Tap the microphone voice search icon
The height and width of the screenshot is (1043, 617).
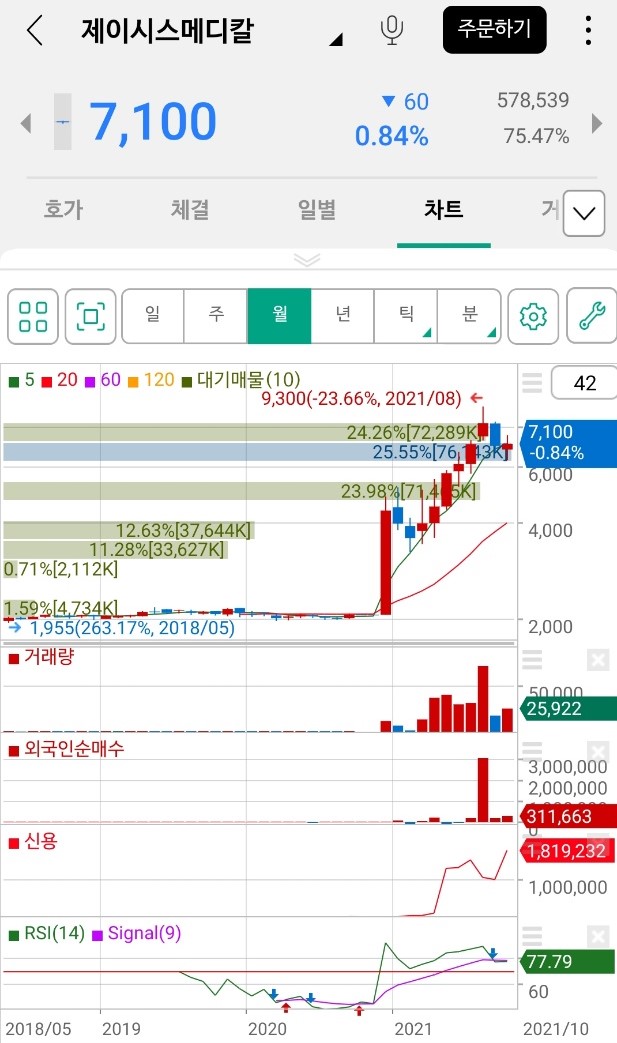(x=392, y=30)
